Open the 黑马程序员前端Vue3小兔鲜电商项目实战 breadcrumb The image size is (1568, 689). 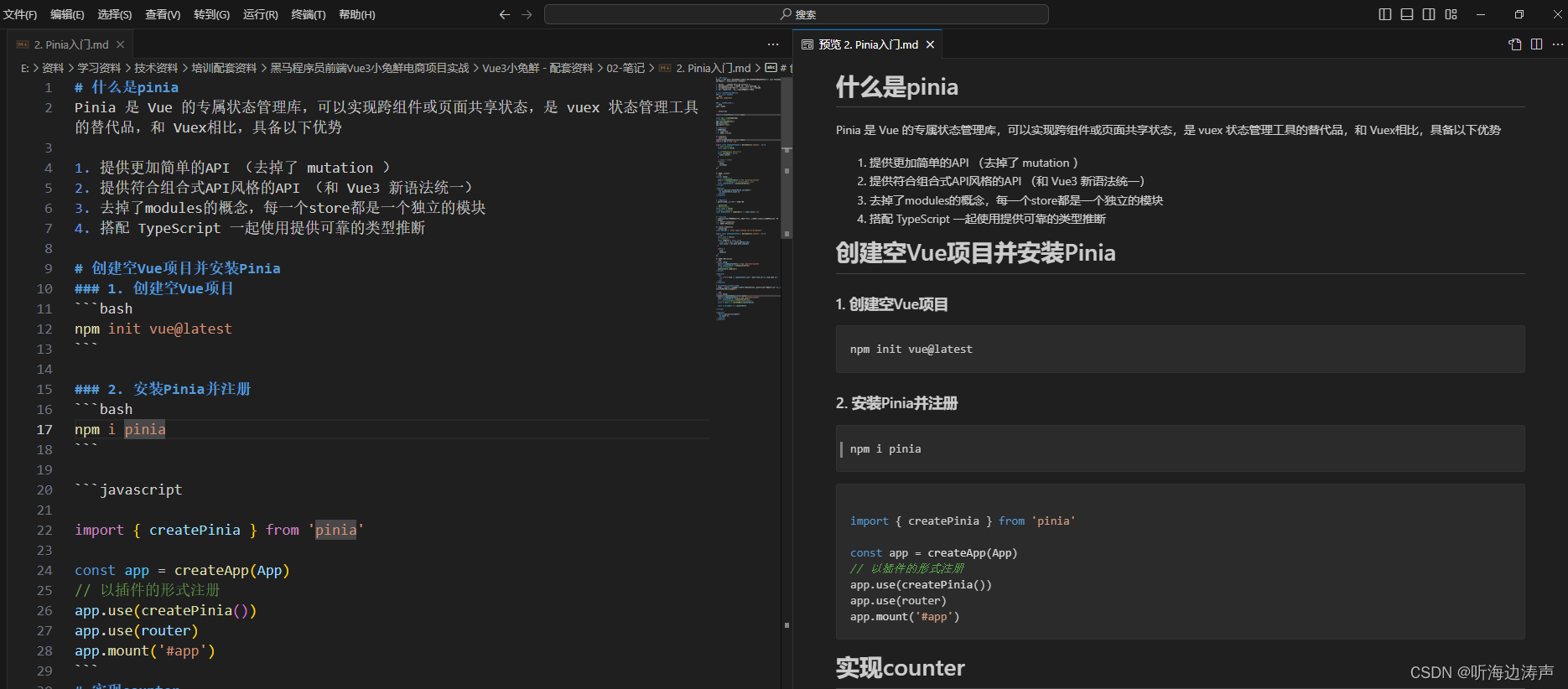[x=370, y=68]
